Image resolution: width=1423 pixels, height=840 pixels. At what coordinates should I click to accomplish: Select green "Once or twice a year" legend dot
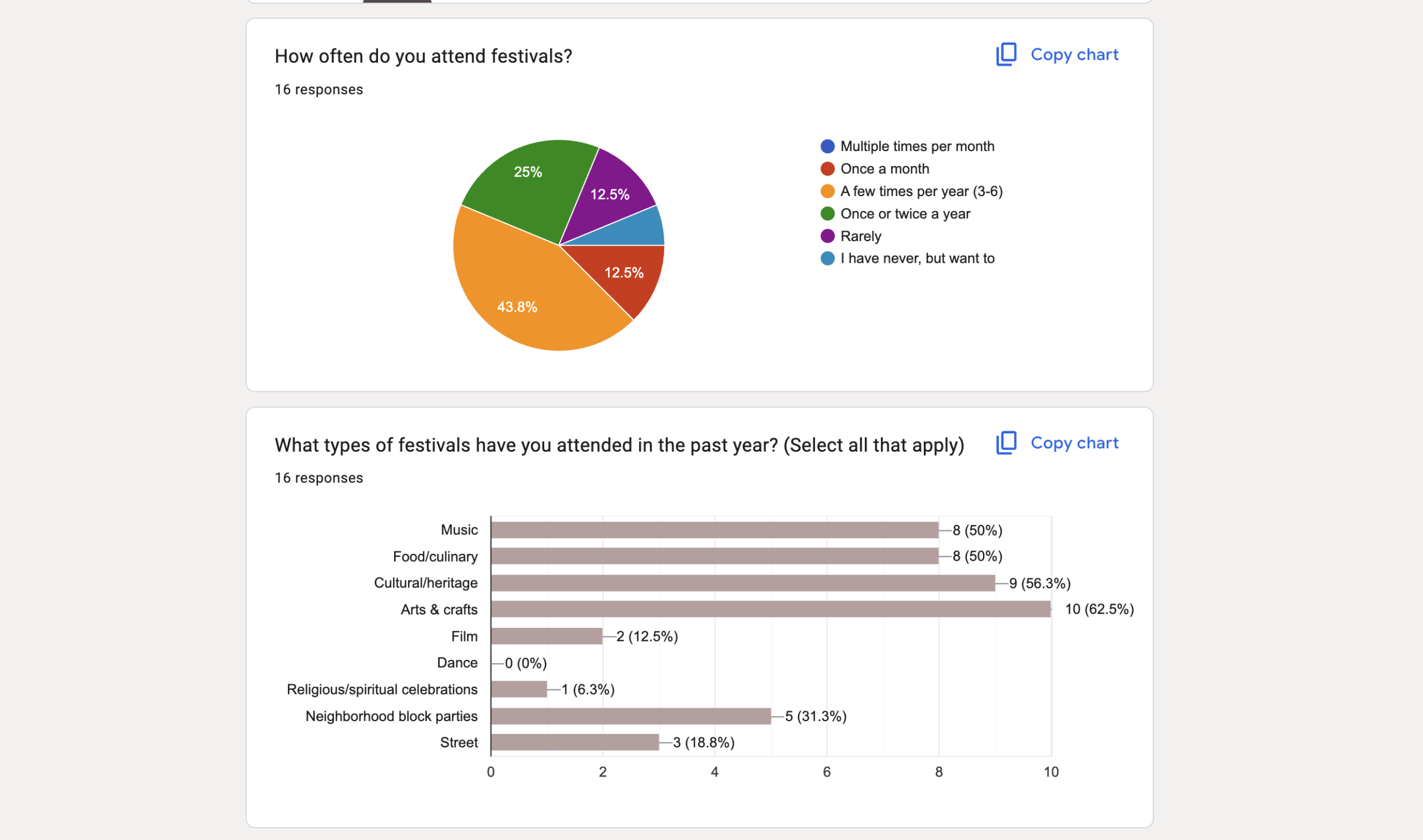tap(827, 214)
